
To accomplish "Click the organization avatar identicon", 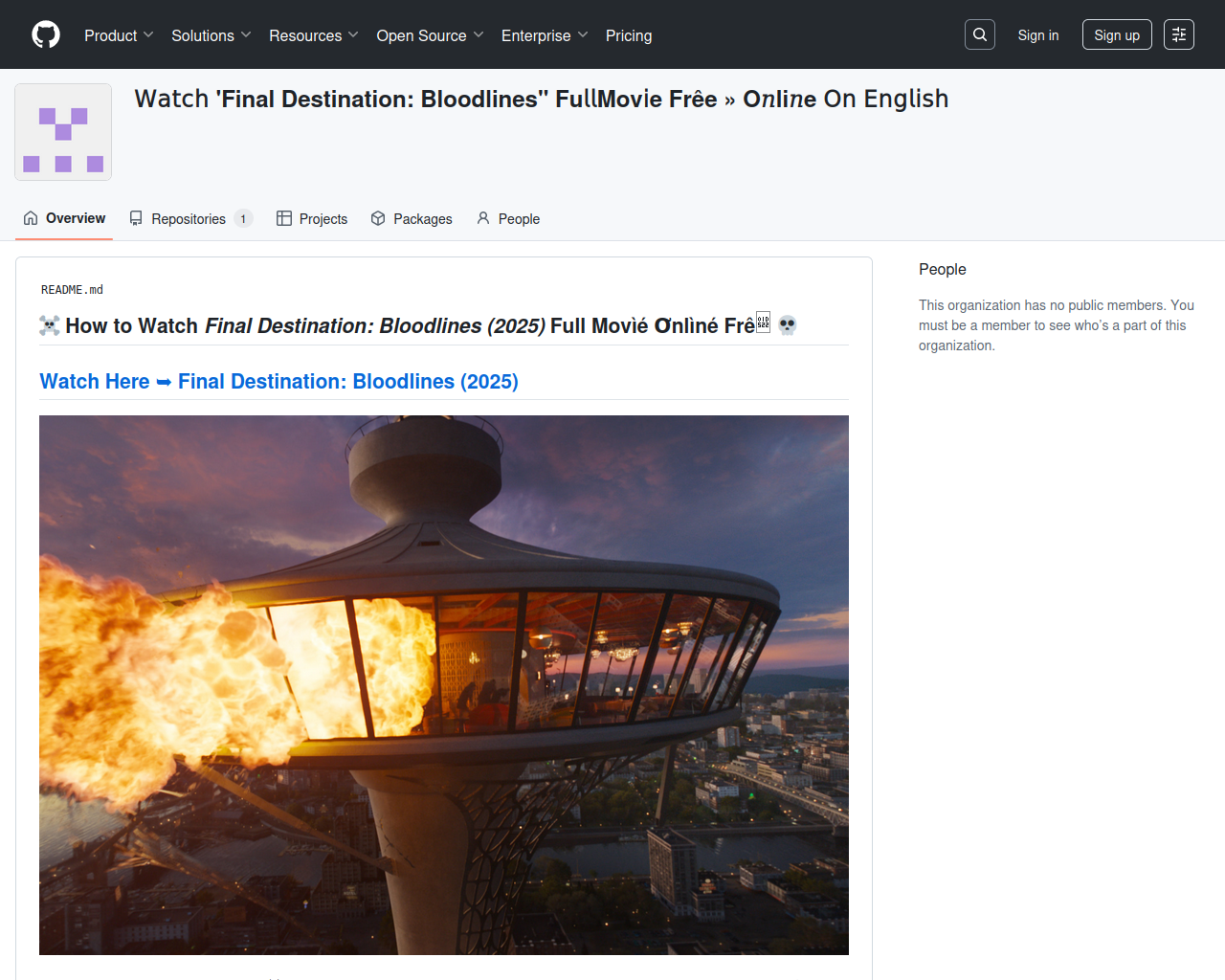I will point(63,132).
